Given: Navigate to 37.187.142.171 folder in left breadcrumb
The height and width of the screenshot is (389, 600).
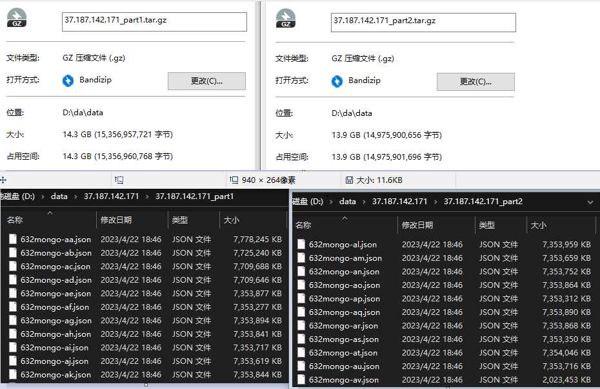Looking at the screenshot, I should point(111,196).
